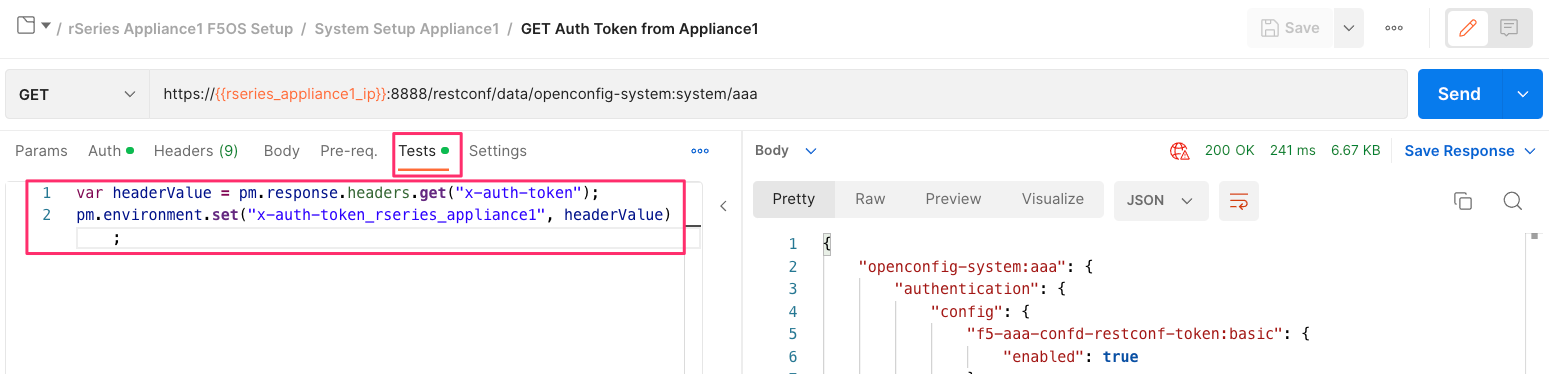Click the wrap lines icon in response toolbar
This screenshot has height=374, width=1549.
[1239, 200]
